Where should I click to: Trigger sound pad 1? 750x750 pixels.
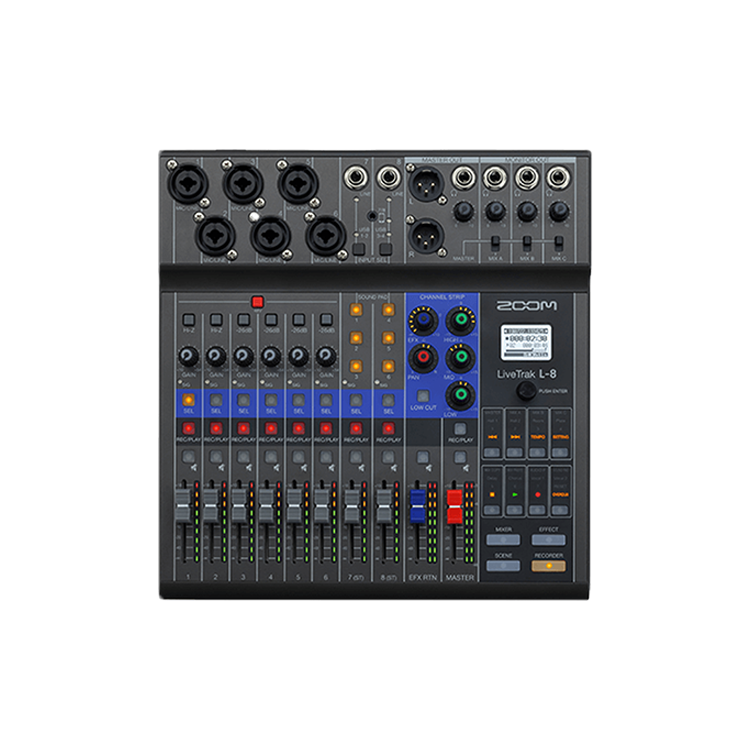[x=356, y=310]
